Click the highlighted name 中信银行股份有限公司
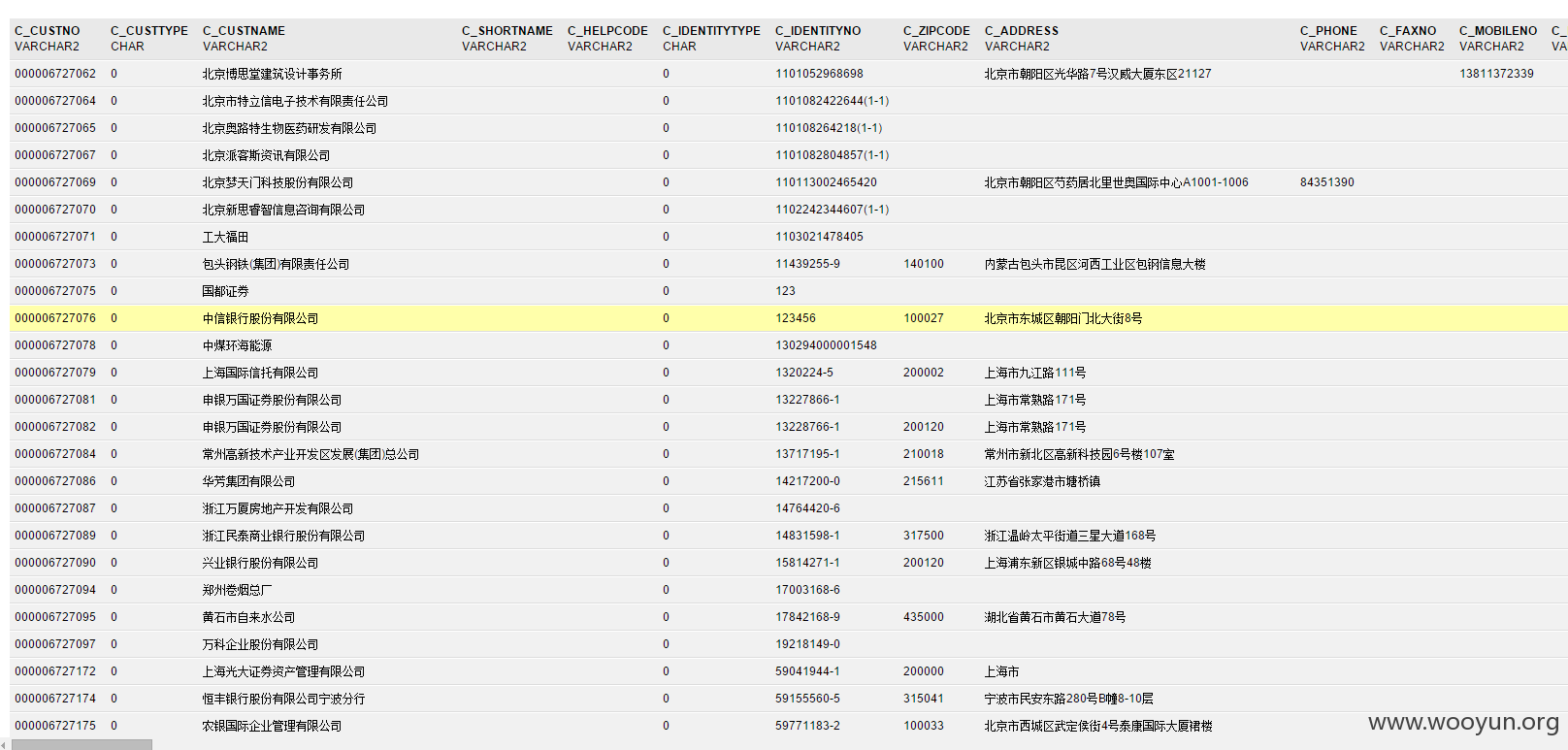 point(260,318)
